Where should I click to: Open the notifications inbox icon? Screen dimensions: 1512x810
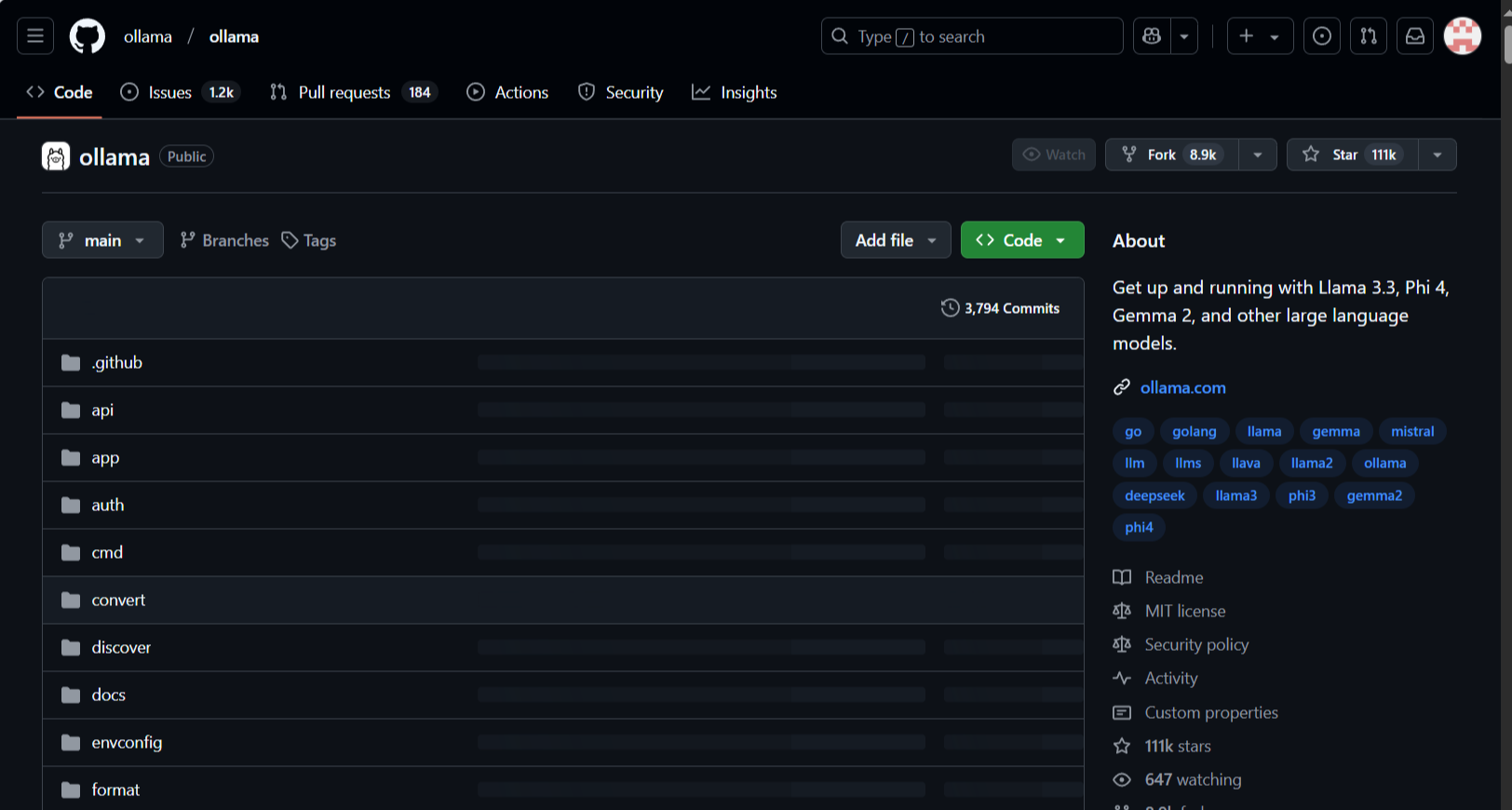[x=1415, y=36]
